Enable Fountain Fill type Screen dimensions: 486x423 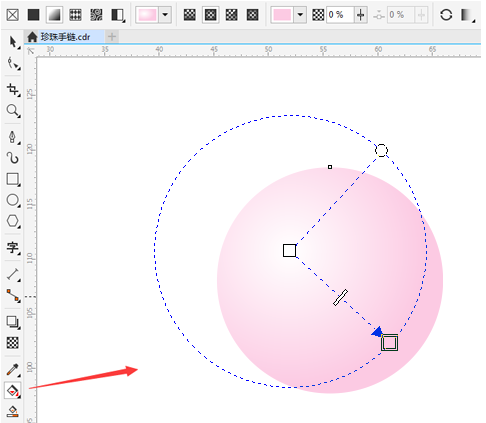tap(54, 15)
